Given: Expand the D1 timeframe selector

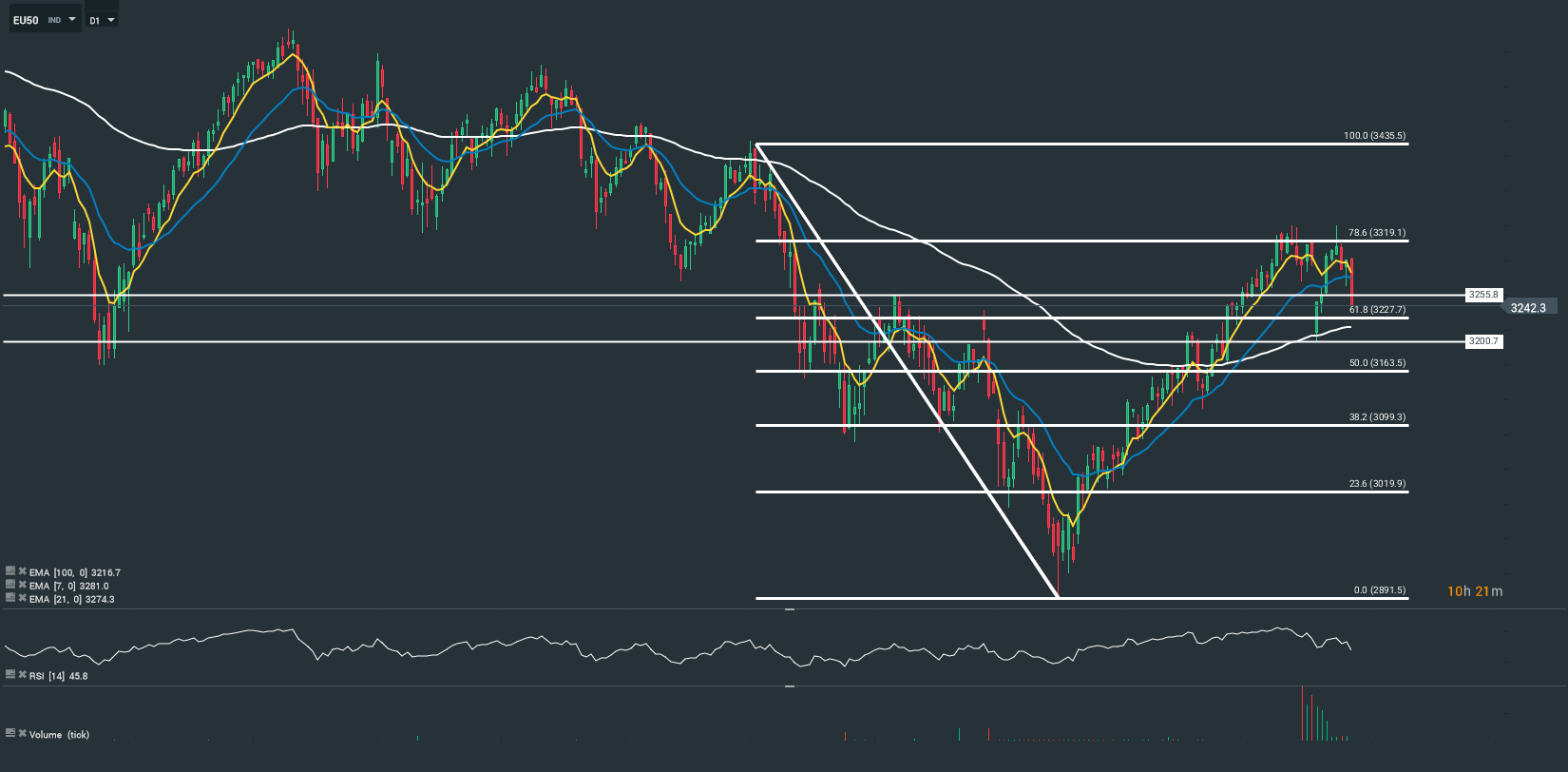Looking at the screenshot, I should pyautogui.click(x=111, y=20).
